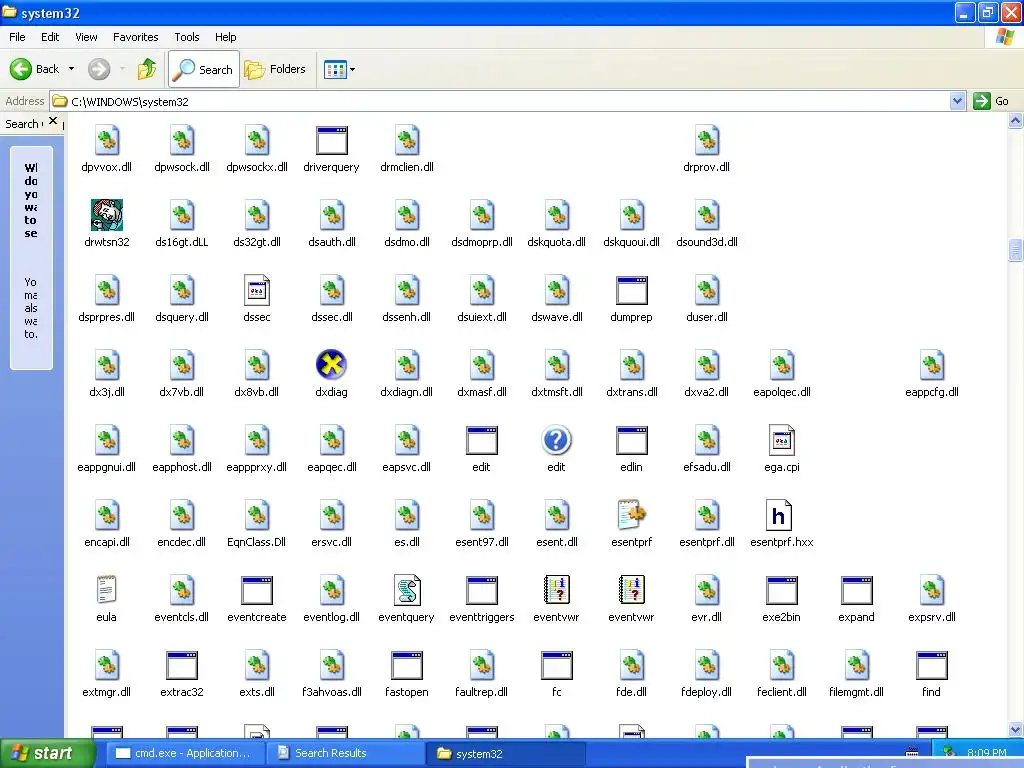This screenshot has height=768, width=1024.
Task: Select the eventtriggers program icon
Action: (x=482, y=590)
